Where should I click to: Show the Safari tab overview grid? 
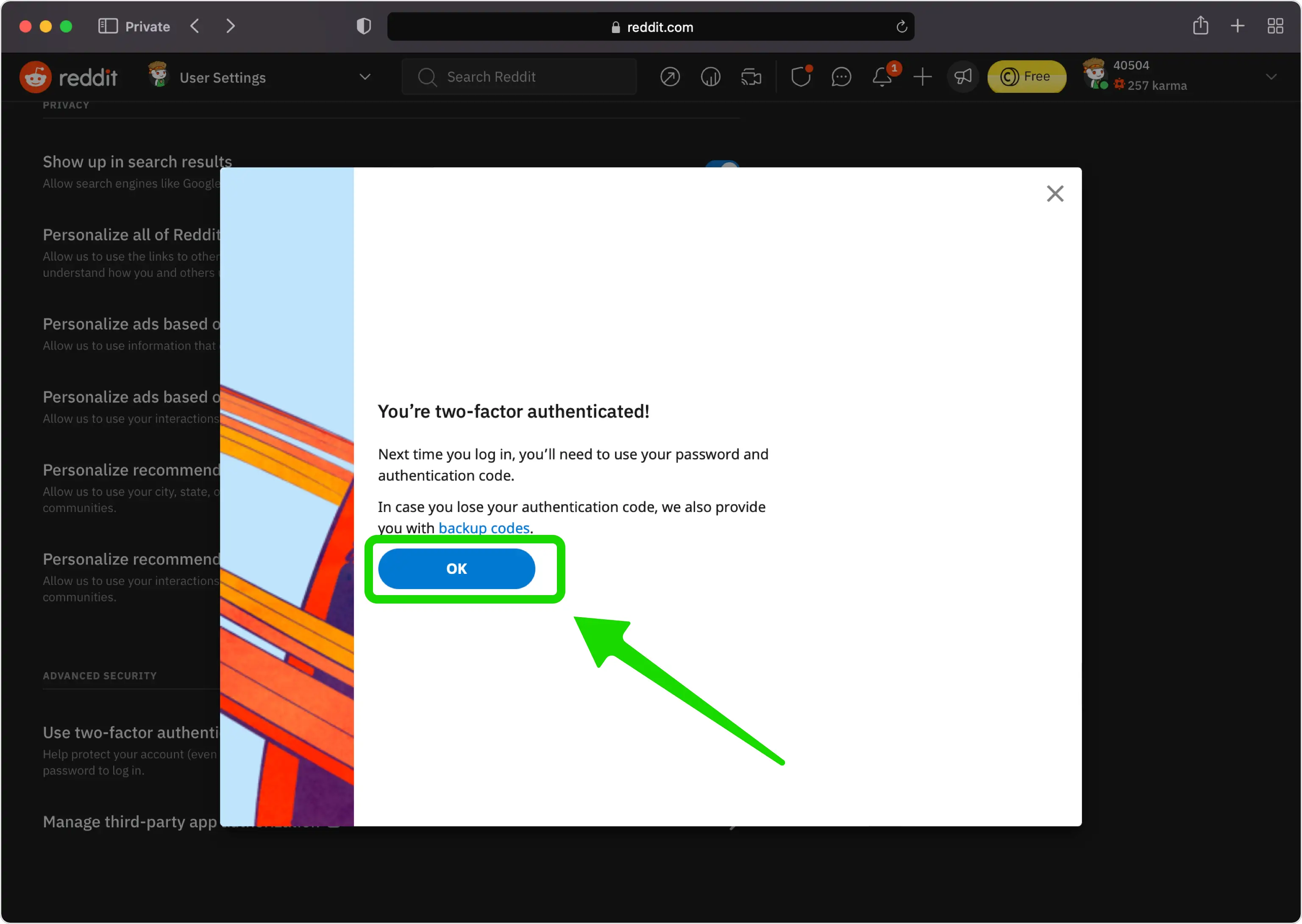[x=1275, y=26]
